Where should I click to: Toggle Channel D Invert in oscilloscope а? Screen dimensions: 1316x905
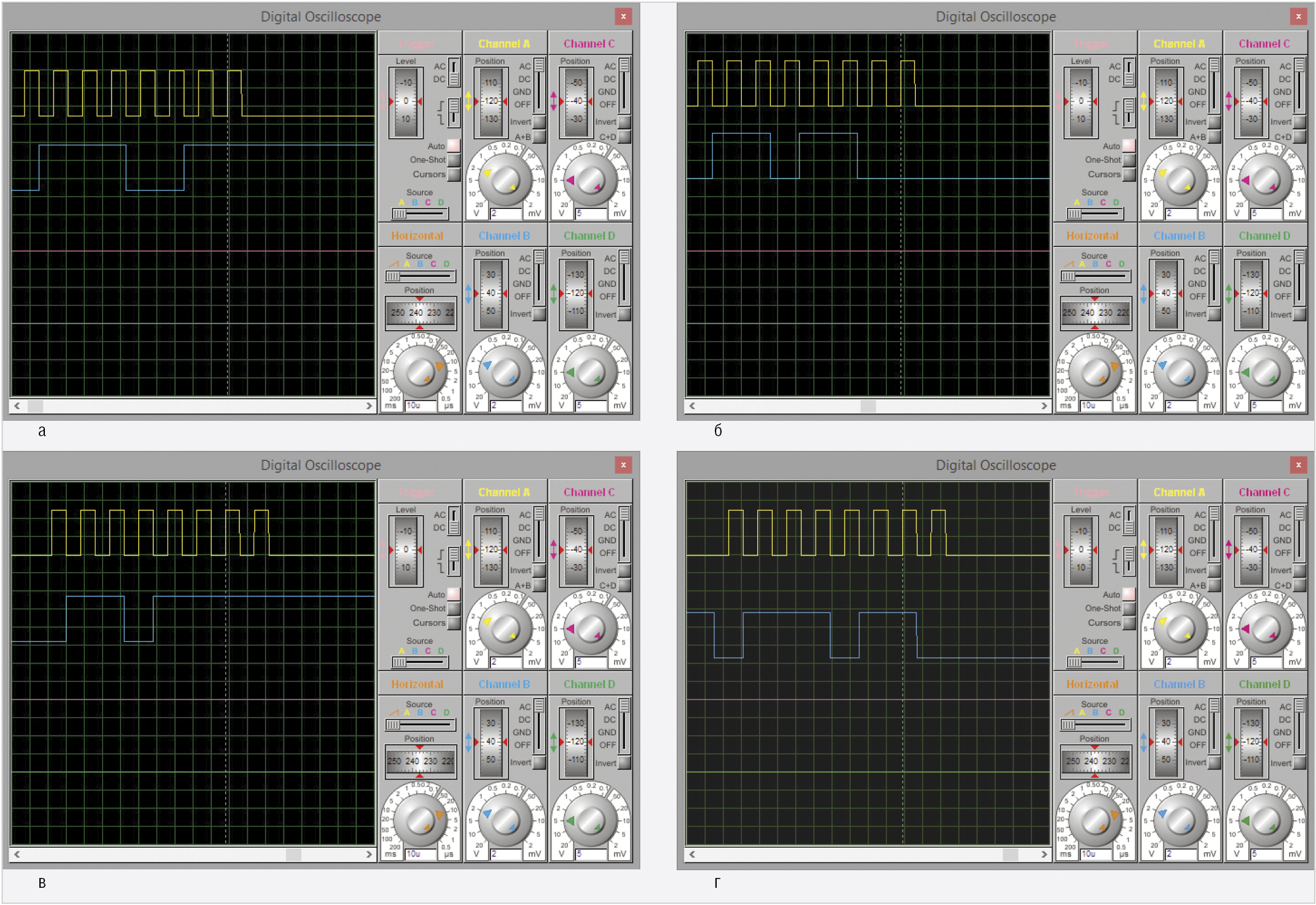625,315
